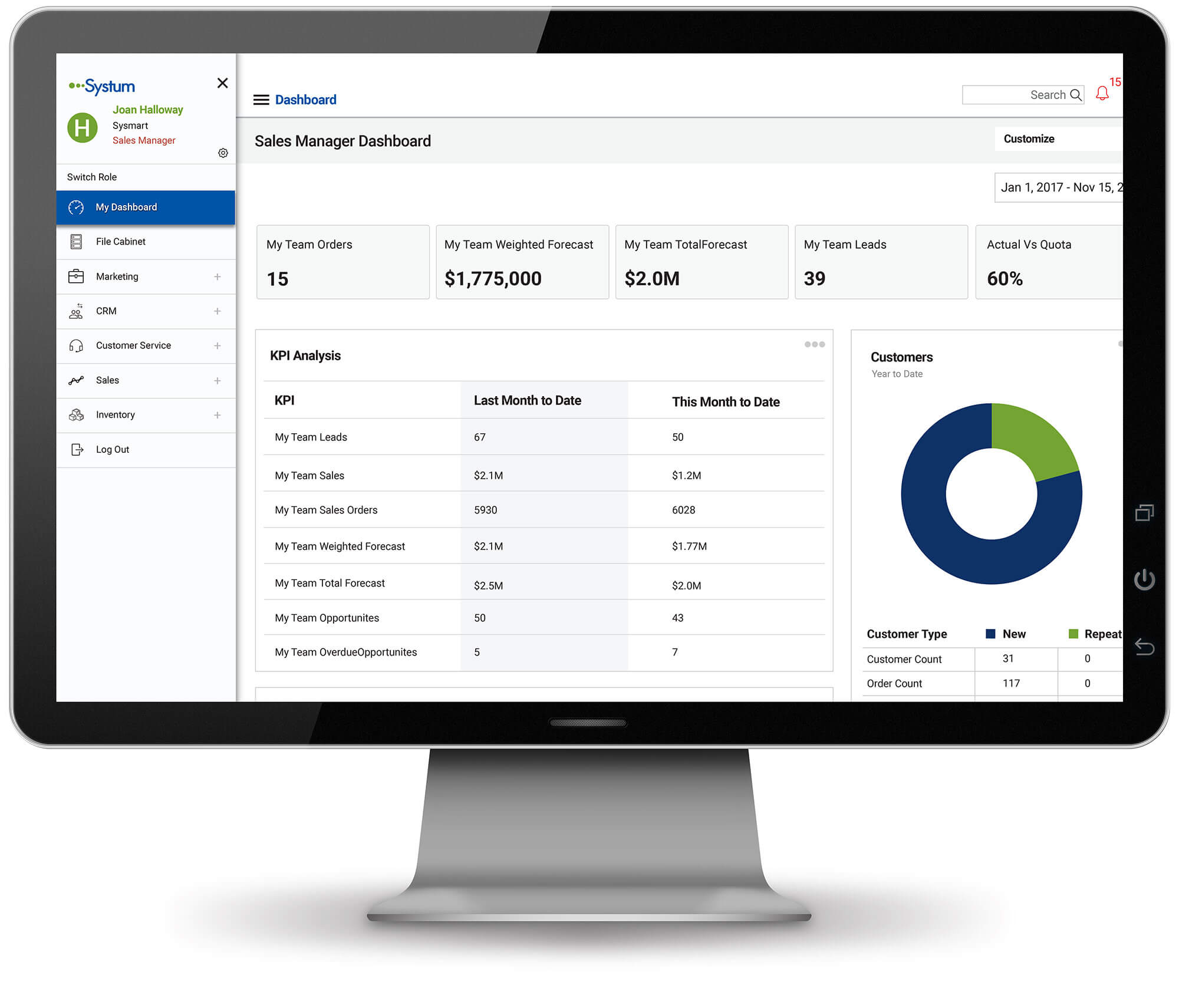1179x1008 pixels.
Task: Click the search magnifier icon
Action: click(1076, 95)
